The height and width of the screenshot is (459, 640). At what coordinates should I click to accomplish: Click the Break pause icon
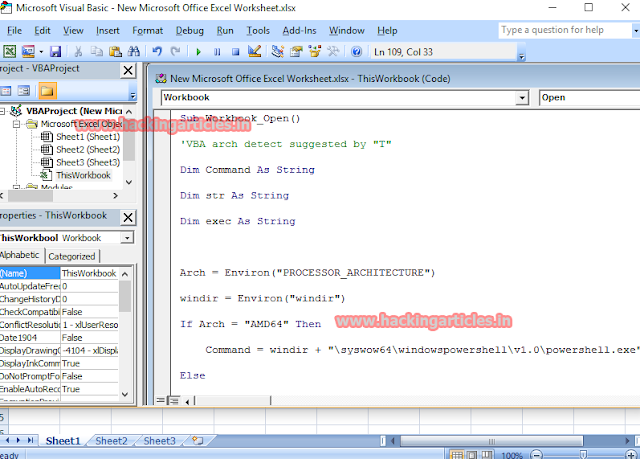217,52
